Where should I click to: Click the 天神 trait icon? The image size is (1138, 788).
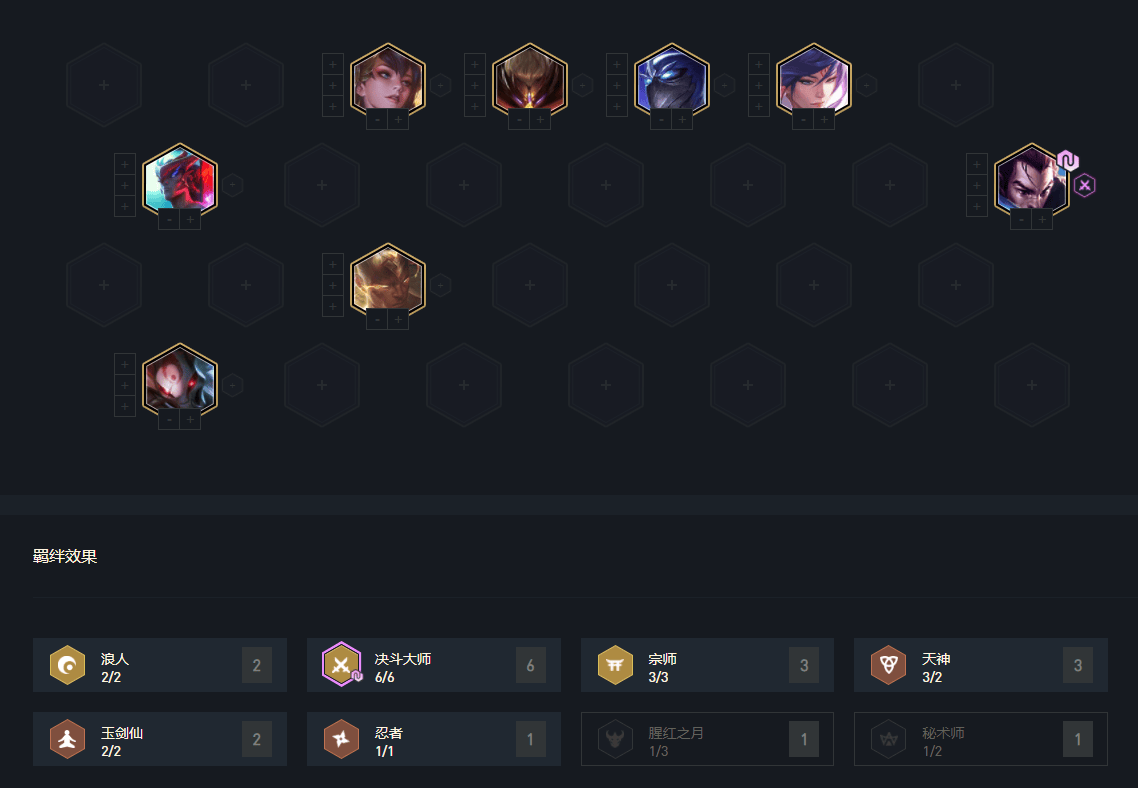[x=888, y=665]
